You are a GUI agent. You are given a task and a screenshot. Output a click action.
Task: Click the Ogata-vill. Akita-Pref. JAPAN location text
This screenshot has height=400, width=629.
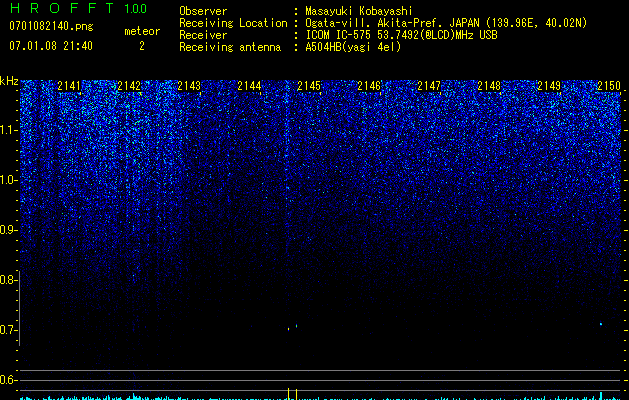coord(446,23)
